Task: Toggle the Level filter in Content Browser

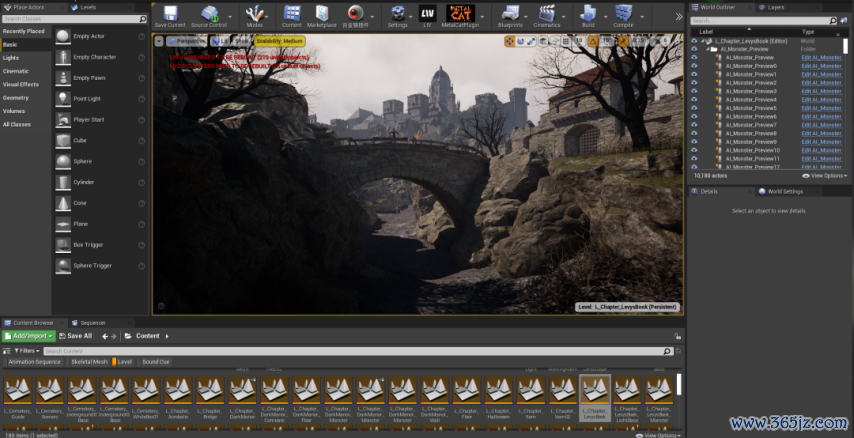Action: coord(124,362)
